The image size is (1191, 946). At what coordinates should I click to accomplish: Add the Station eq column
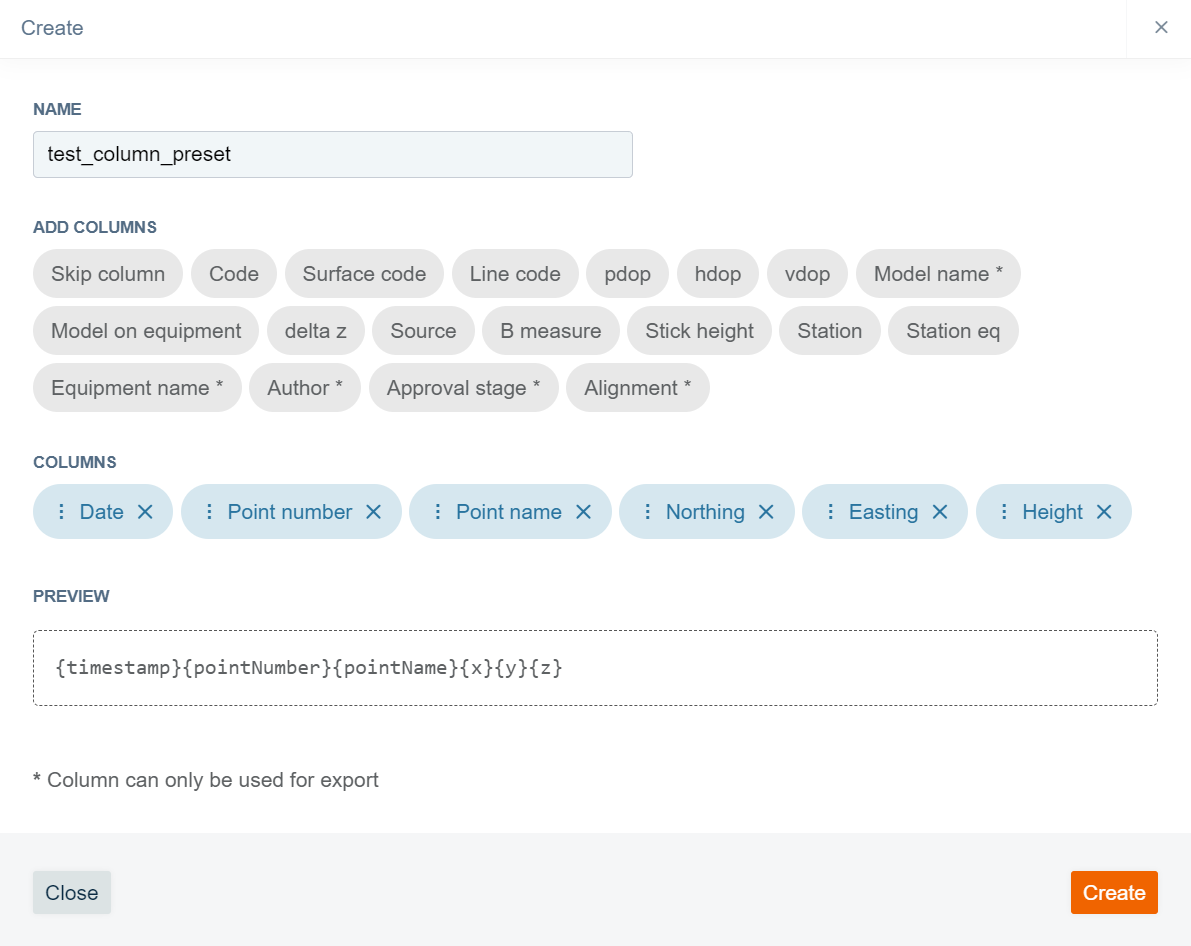tap(953, 331)
